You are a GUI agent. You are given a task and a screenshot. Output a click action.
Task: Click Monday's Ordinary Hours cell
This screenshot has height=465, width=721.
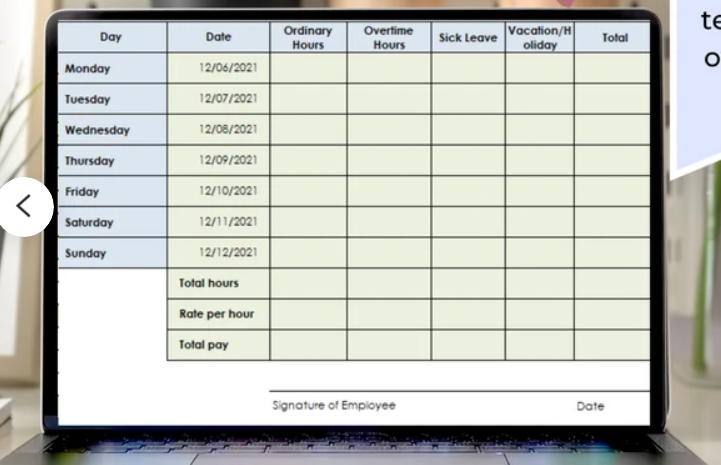point(309,68)
